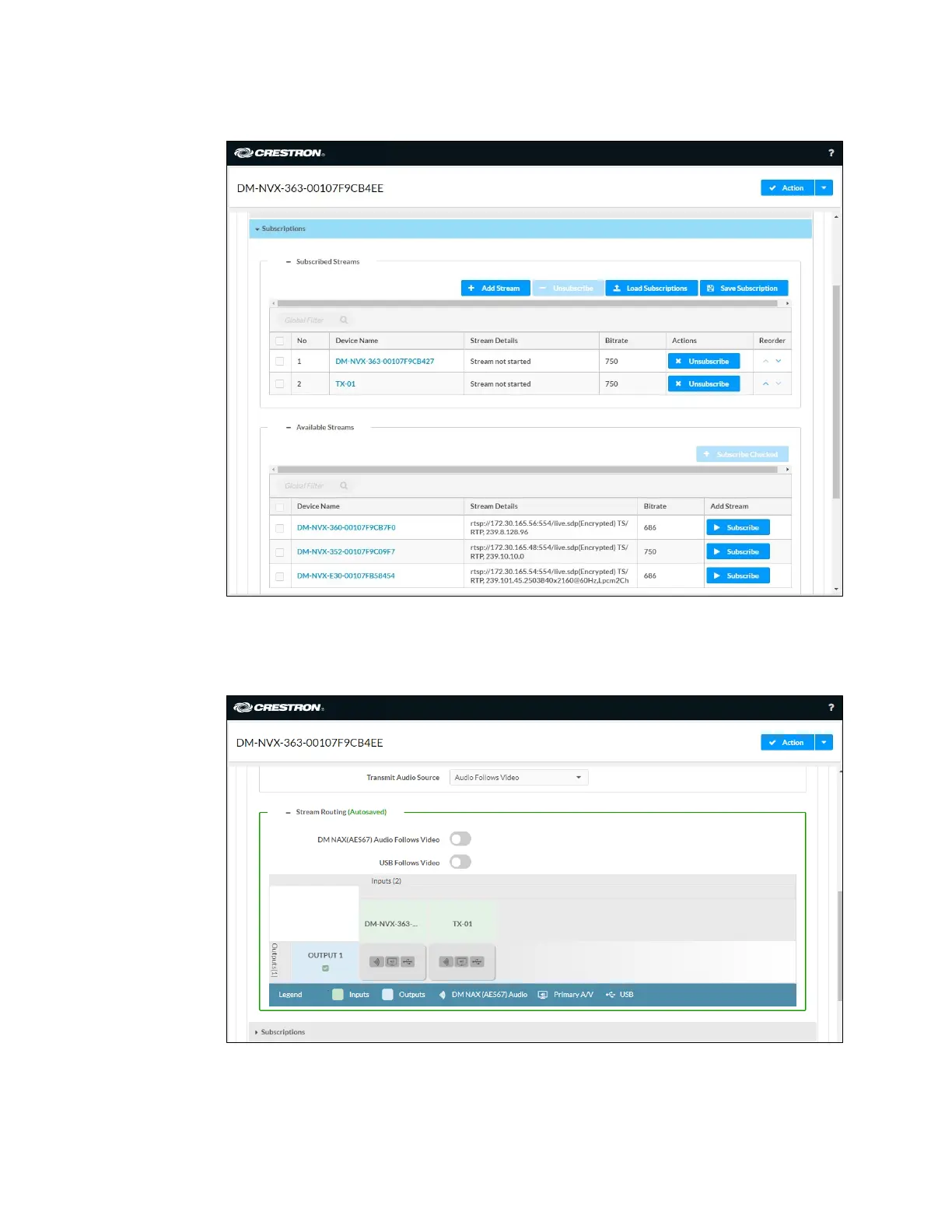Click Crestron logo above the Subscribed Streams screen

pyautogui.click(x=280, y=153)
